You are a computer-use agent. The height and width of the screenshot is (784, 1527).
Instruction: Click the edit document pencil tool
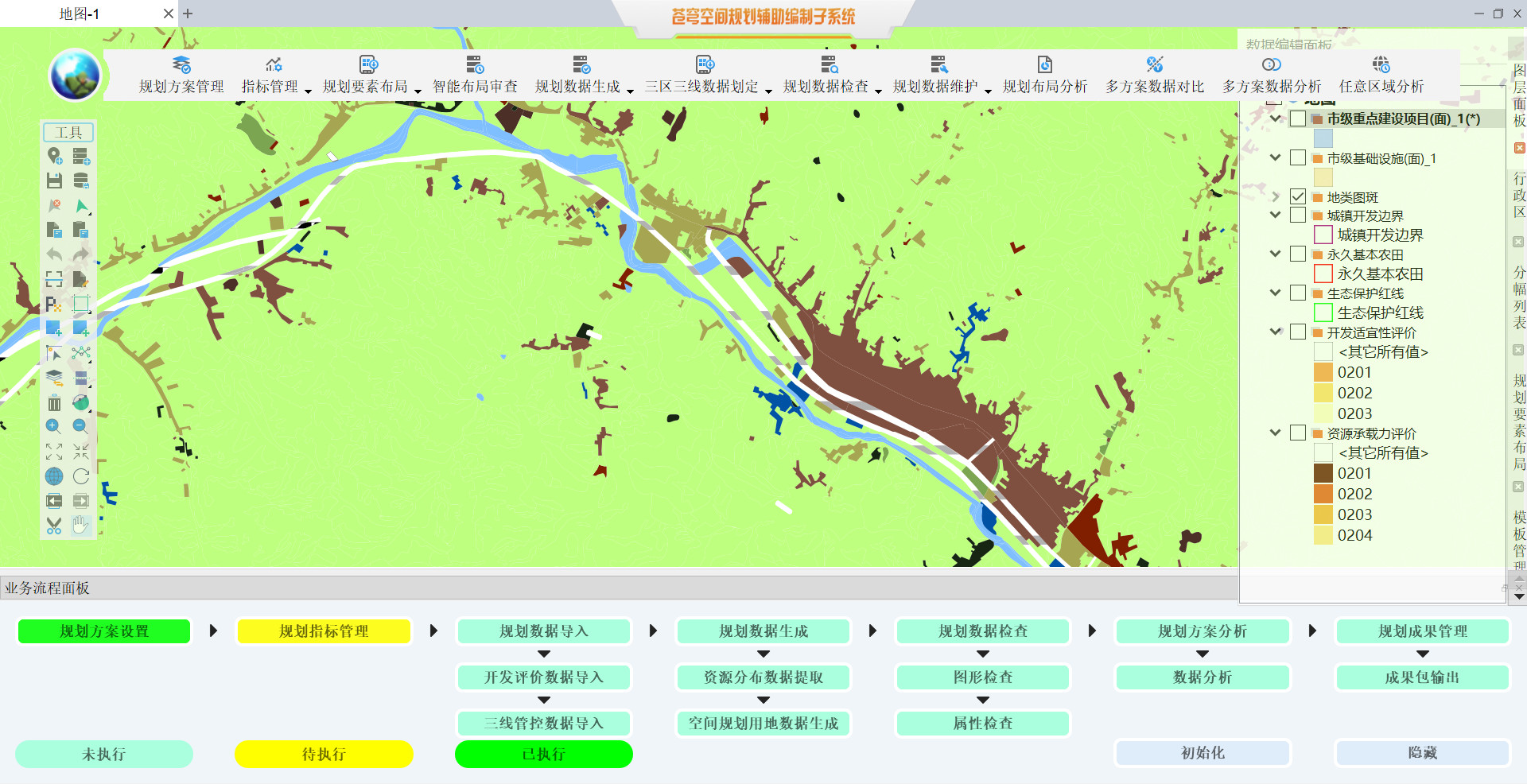click(81, 279)
